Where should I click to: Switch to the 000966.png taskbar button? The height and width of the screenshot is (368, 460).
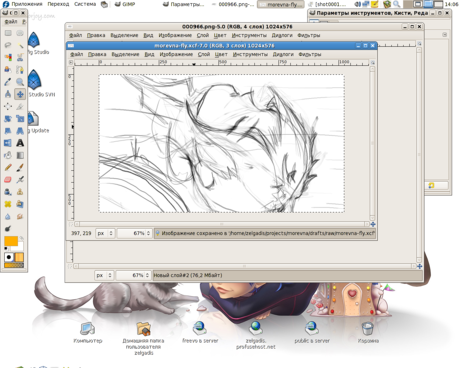(233, 4)
